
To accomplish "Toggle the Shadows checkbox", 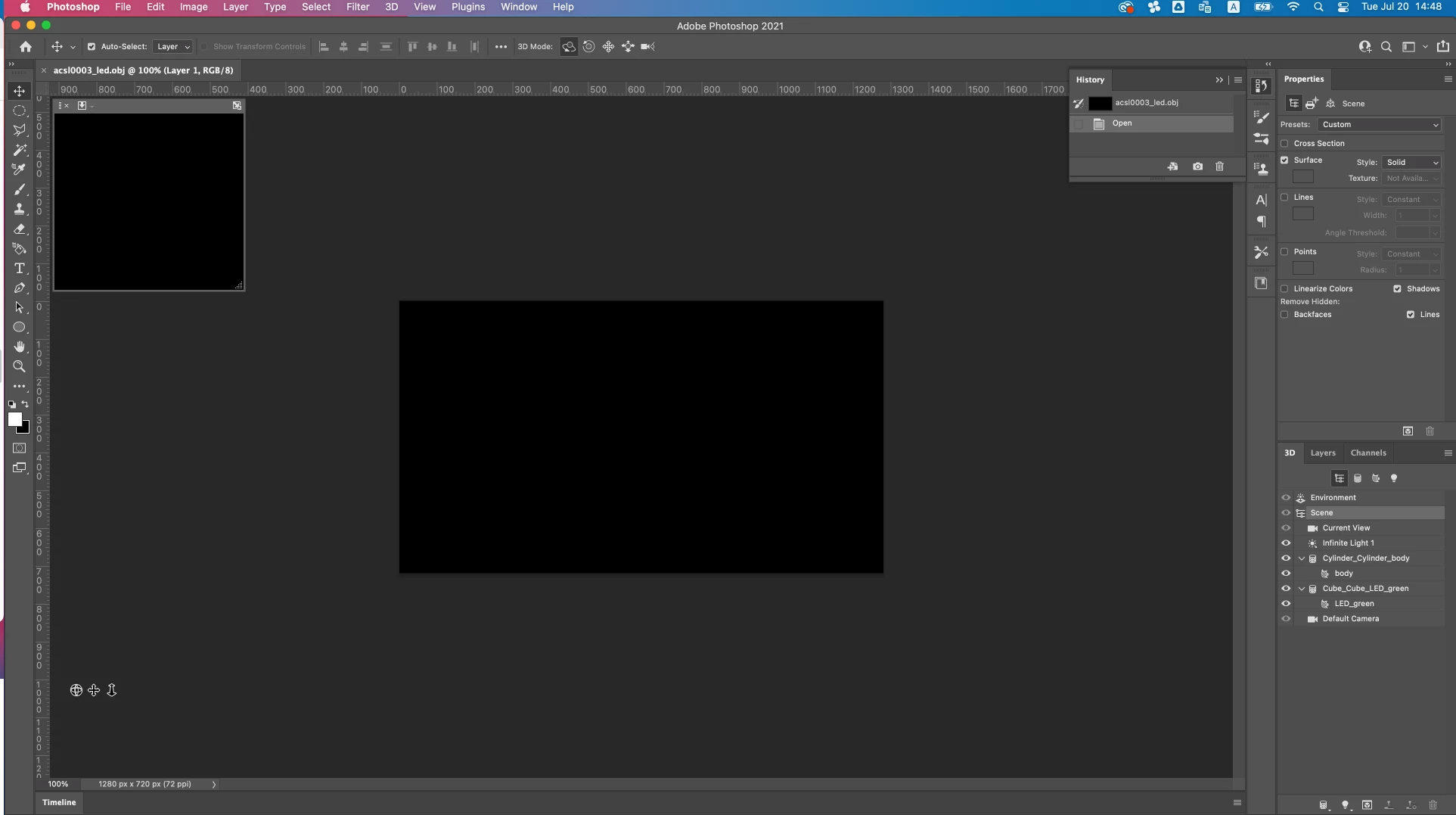I will tap(1398, 289).
